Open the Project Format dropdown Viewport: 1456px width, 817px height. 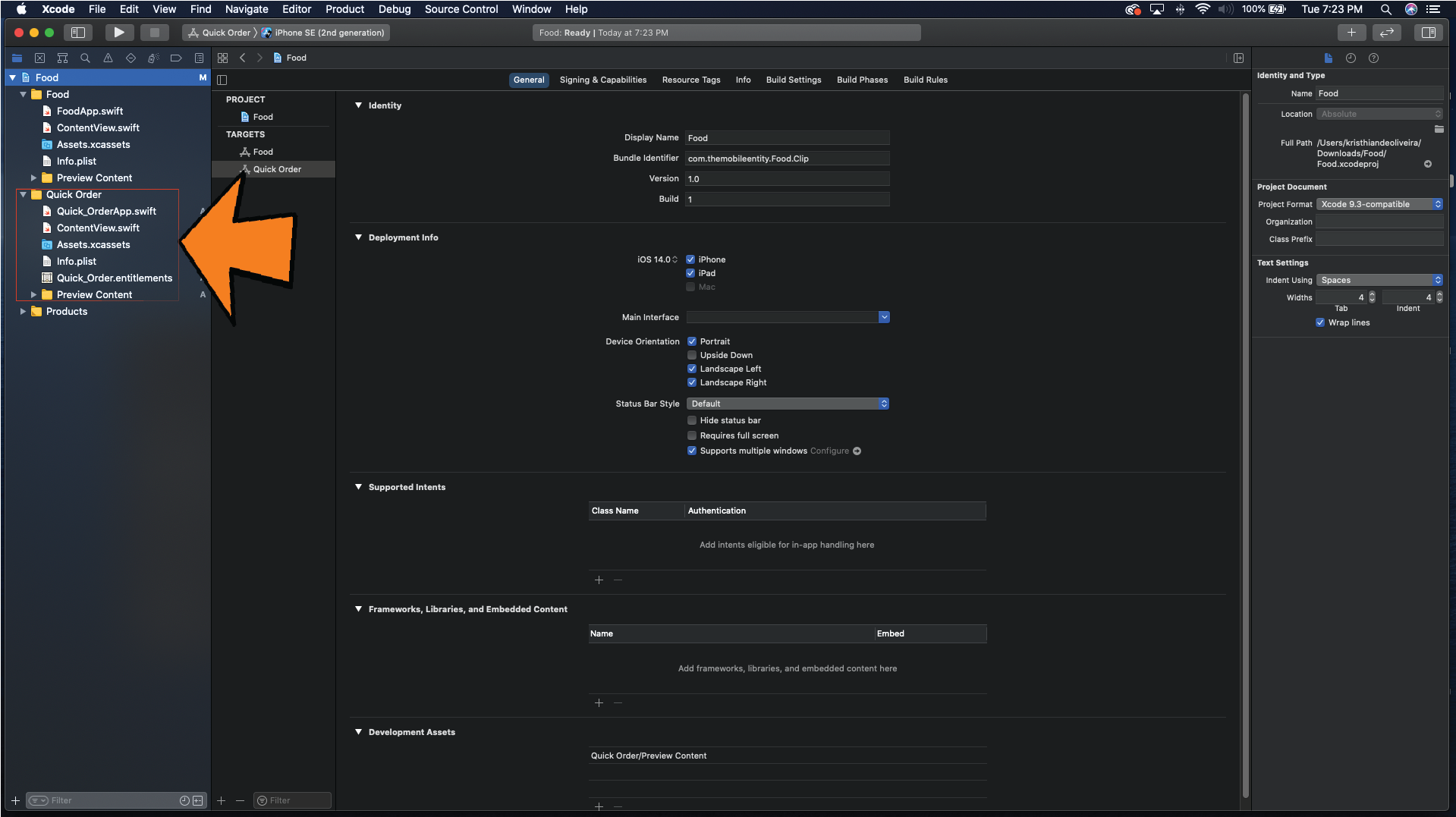(x=1379, y=204)
